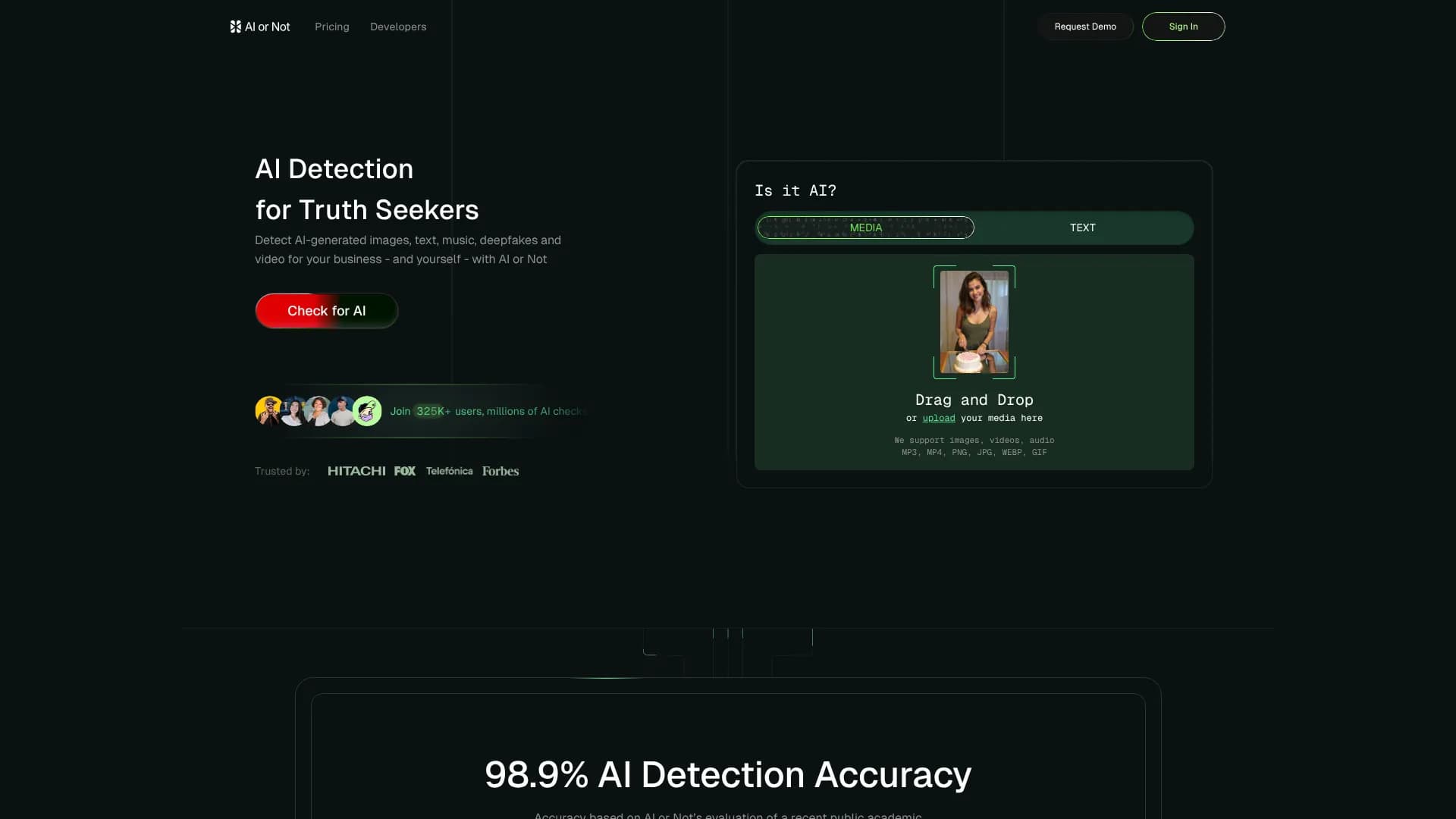This screenshot has width=1456, height=819.
Task: Switch to TEXT detection mode
Action: pyautogui.click(x=1083, y=227)
